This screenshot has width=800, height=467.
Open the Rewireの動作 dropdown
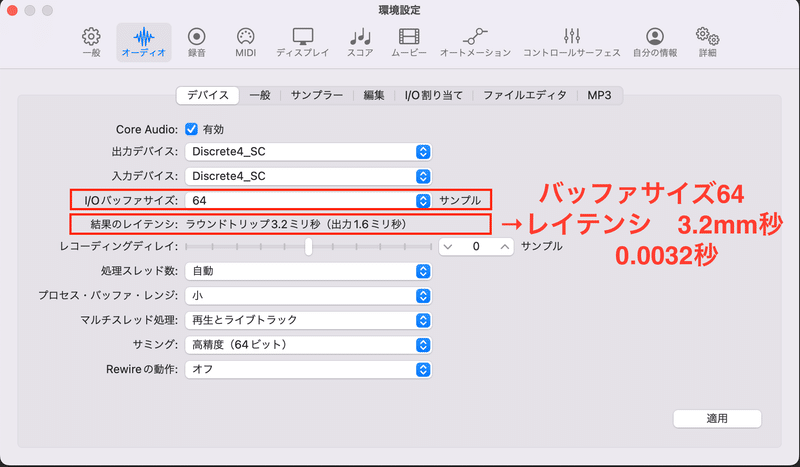point(308,369)
